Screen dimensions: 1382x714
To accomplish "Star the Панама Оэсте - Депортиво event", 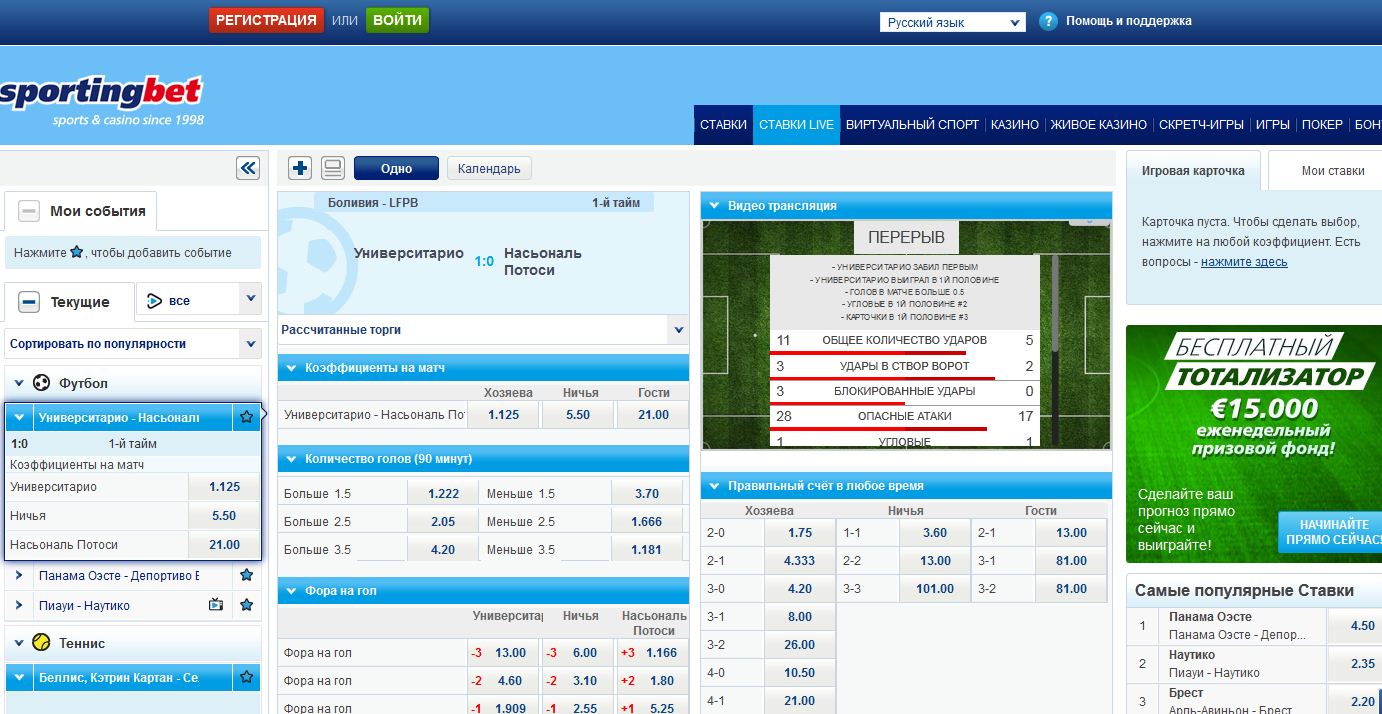I will pos(246,575).
